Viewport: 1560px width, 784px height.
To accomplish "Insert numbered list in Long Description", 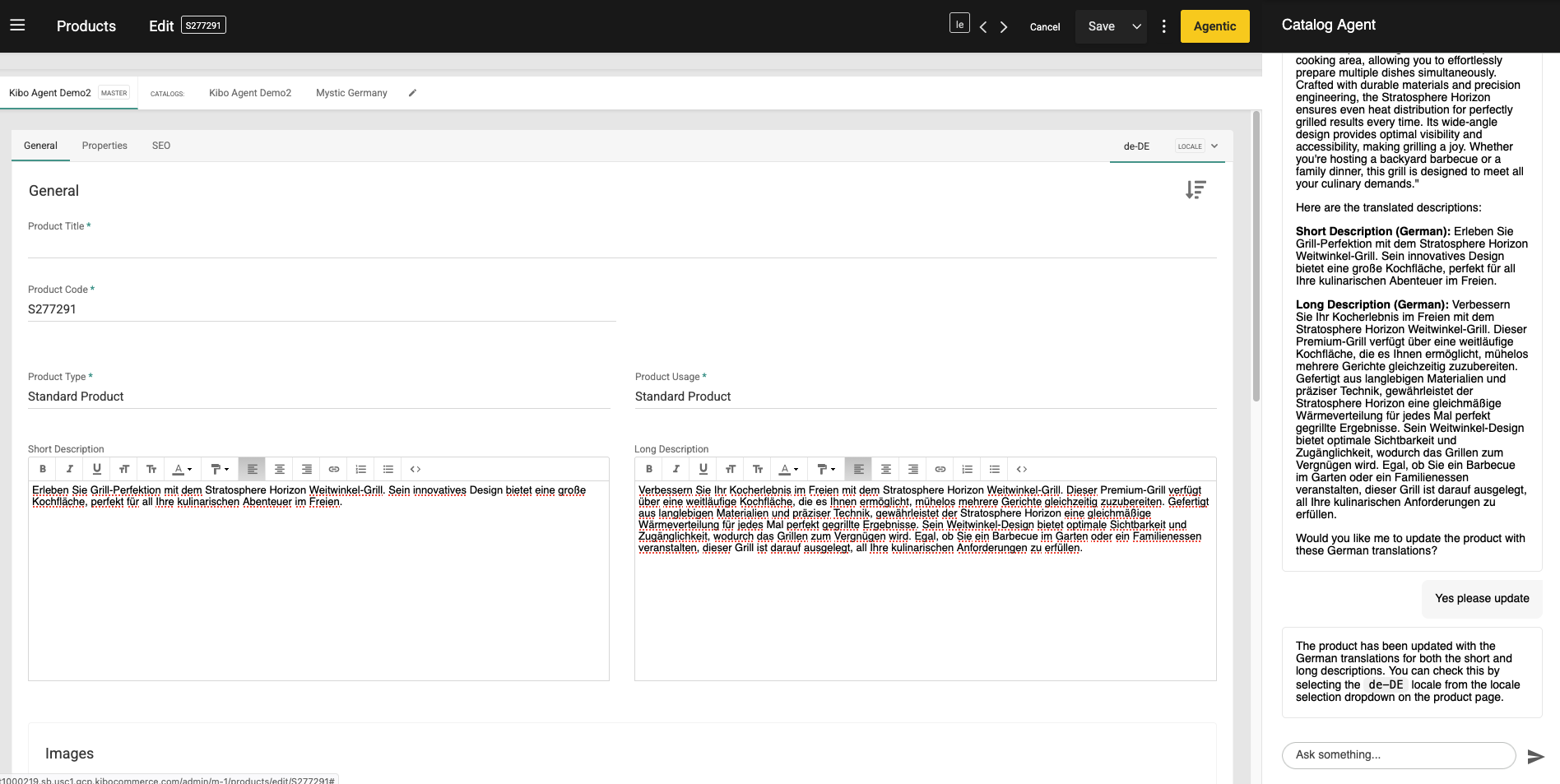I will pos(968,469).
